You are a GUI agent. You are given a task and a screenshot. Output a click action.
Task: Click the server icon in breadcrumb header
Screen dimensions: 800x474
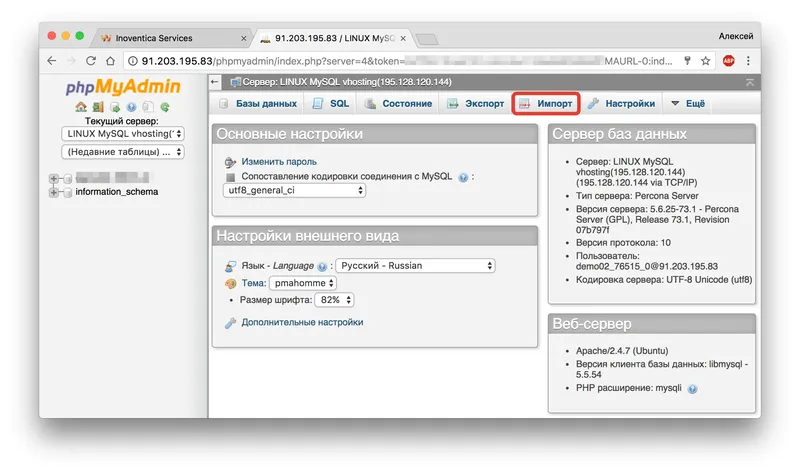(235, 82)
